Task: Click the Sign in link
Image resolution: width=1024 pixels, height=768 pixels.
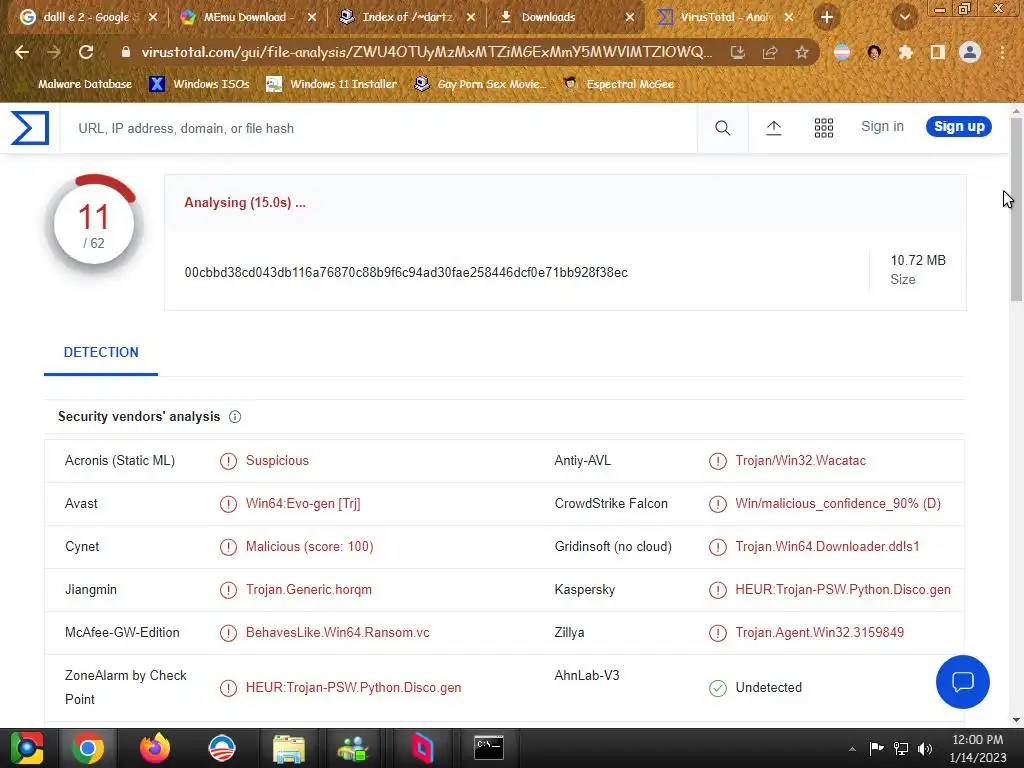Action: (882, 127)
